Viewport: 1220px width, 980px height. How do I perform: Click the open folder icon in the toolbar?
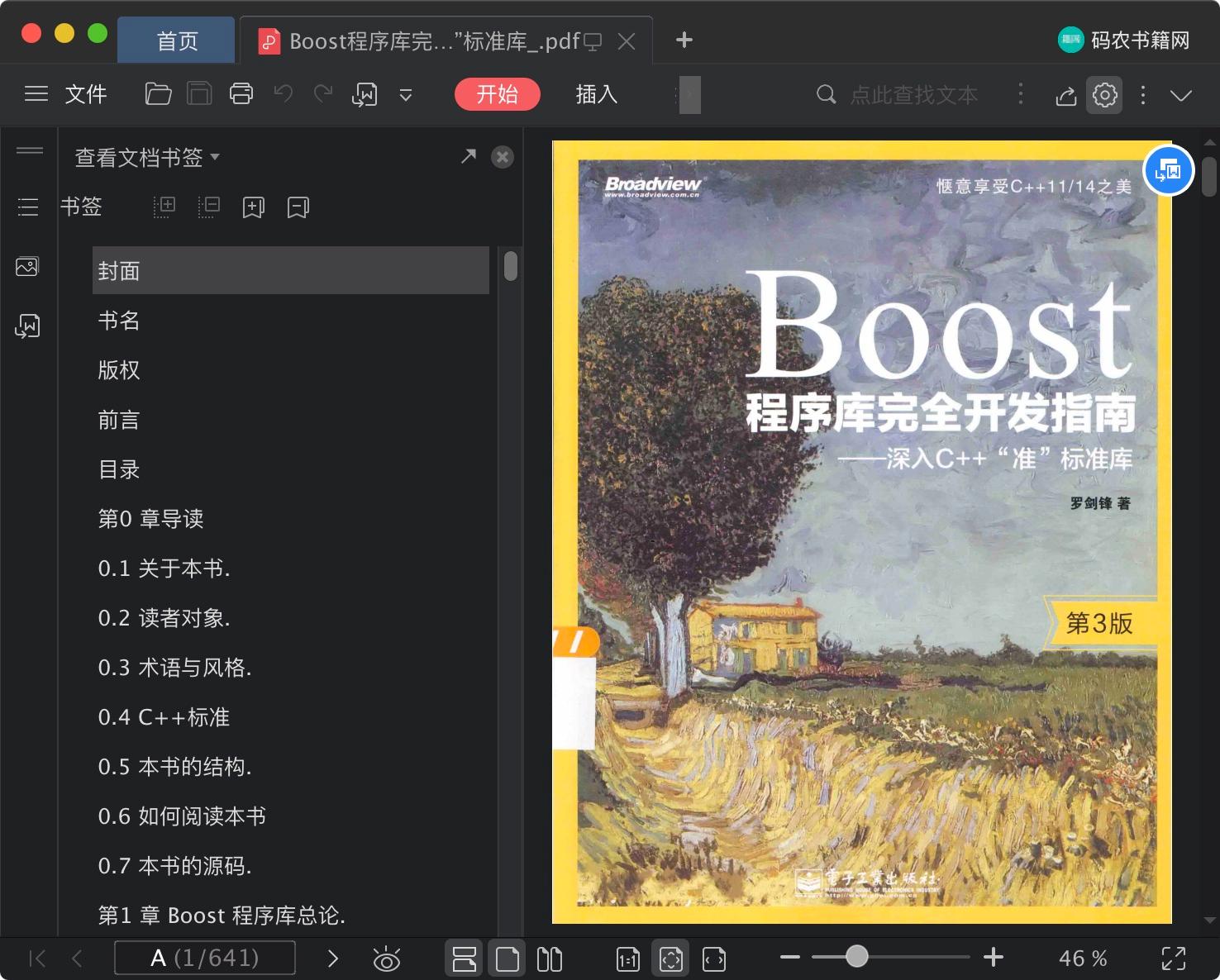pos(158,94)
